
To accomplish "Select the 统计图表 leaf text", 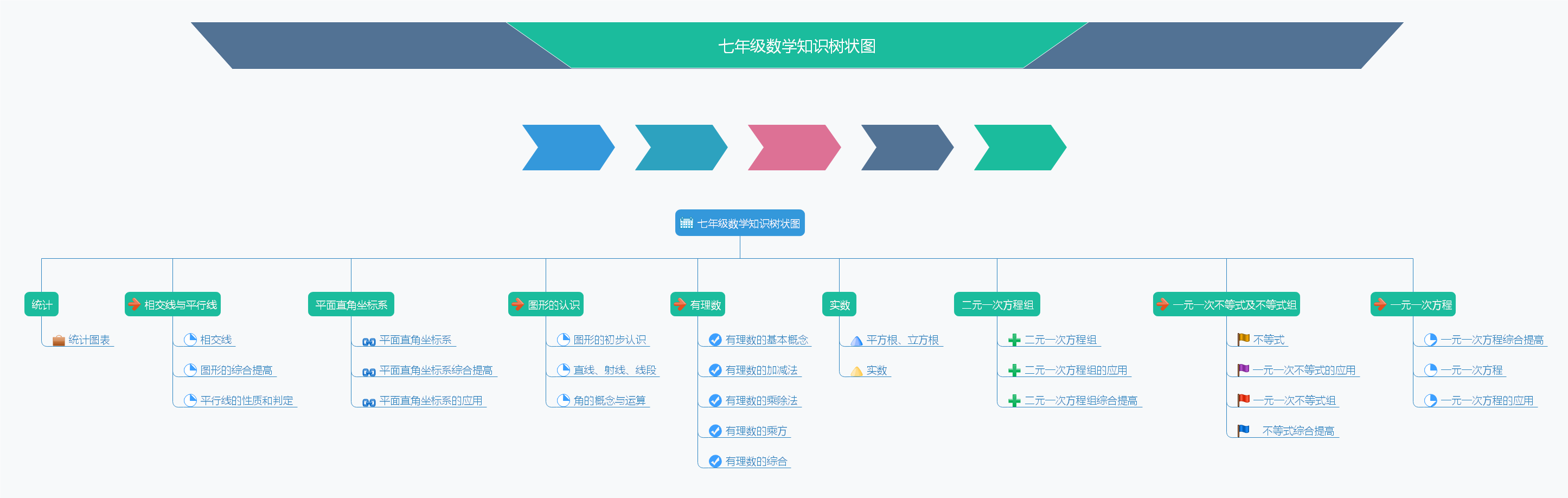I will pos(89,340).
